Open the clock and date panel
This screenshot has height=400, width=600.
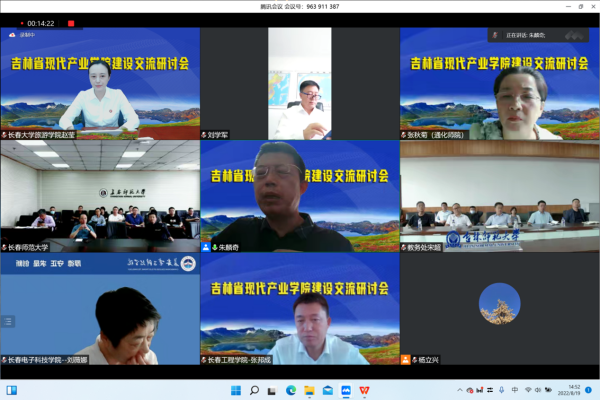tap(573, 389)
